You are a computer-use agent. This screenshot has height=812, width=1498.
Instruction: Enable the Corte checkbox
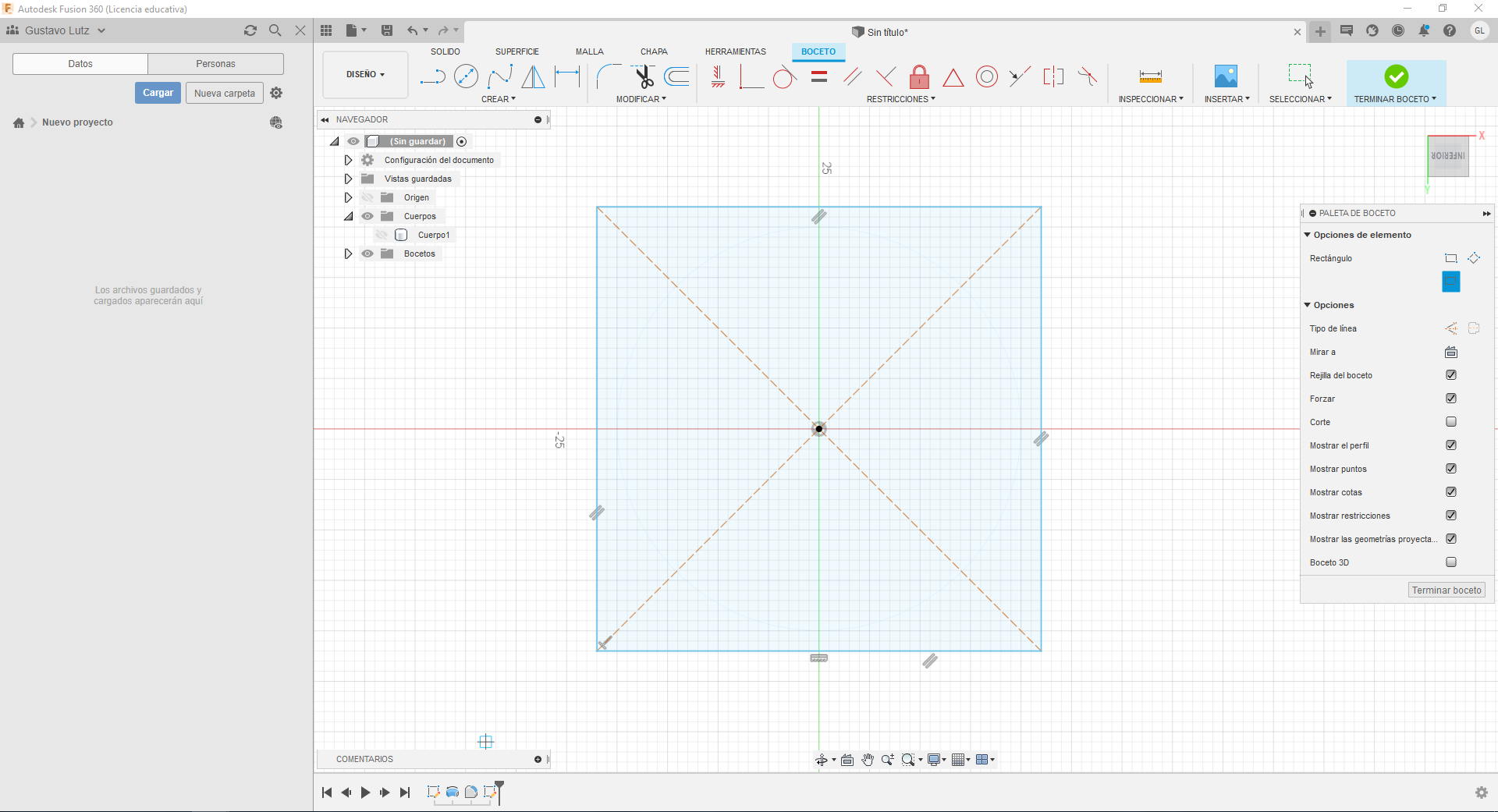pos(1451,422)
